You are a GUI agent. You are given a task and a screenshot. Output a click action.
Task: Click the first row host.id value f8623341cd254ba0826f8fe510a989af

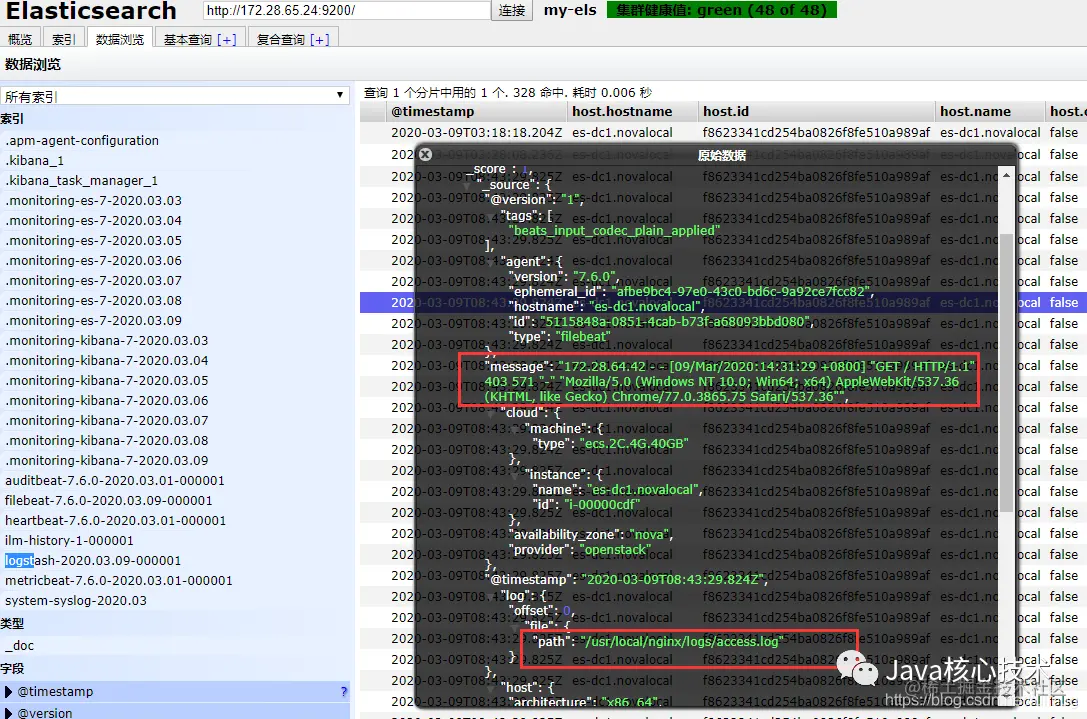pyautogui.click(x=816, y=133)
